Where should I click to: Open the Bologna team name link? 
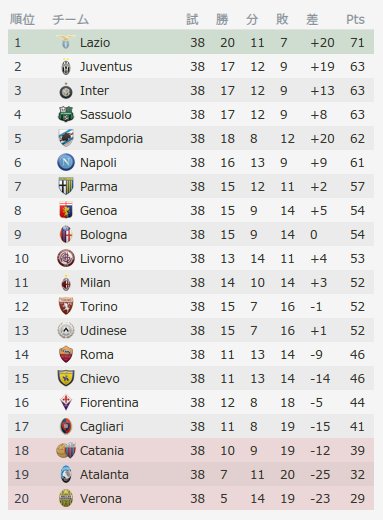[103, 235]
